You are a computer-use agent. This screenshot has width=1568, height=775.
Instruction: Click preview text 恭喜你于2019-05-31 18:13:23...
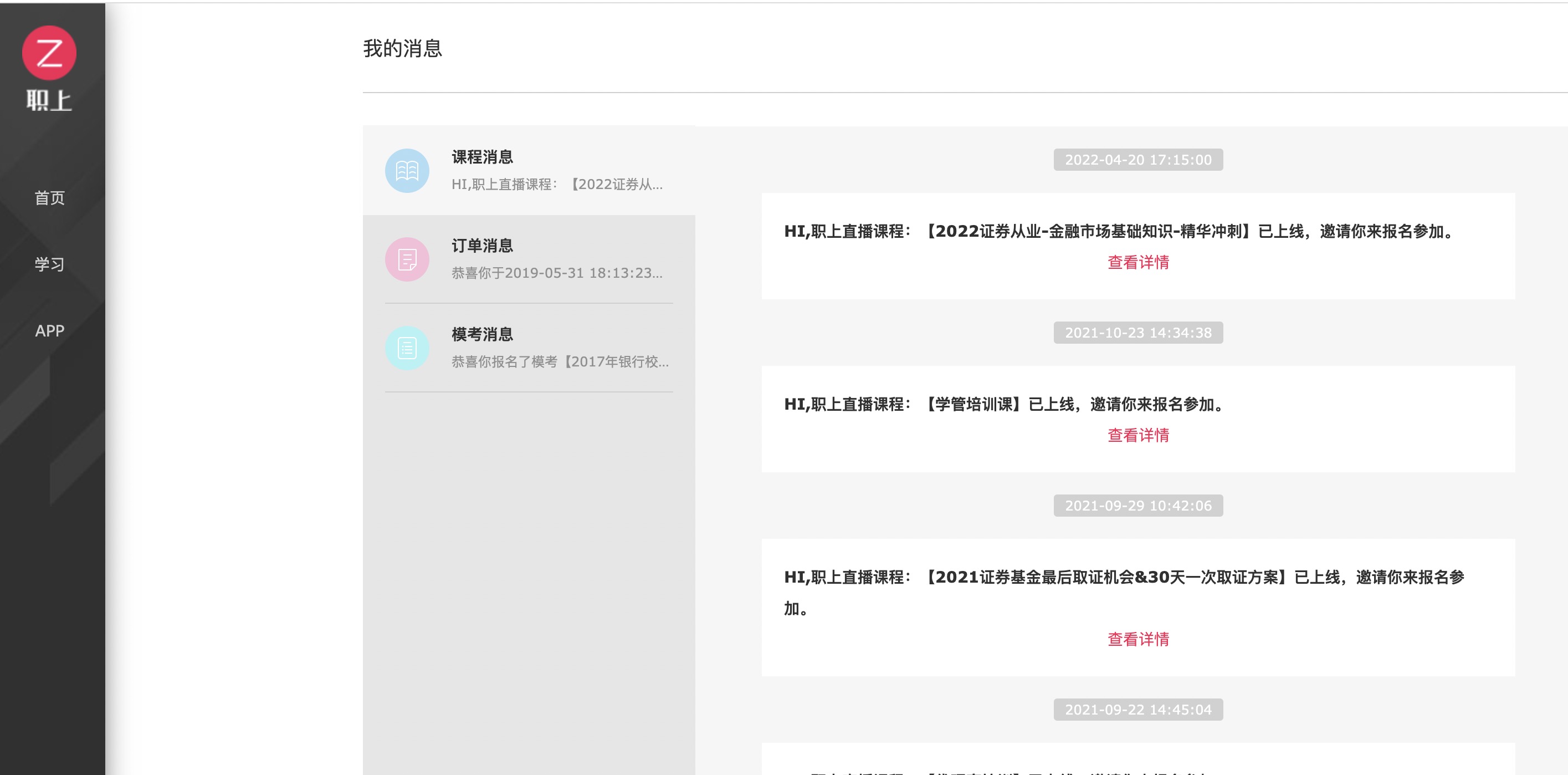pyautogui.click(x=557, y=273)
